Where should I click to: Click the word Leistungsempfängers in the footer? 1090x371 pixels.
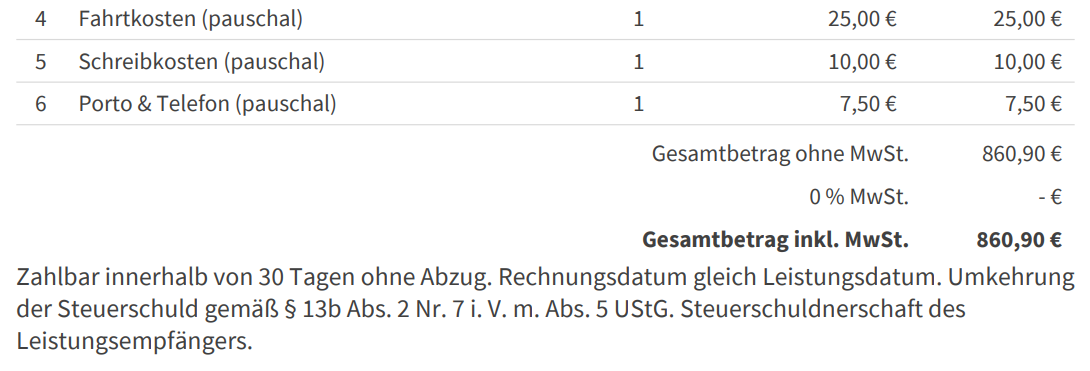click(133, 342)
